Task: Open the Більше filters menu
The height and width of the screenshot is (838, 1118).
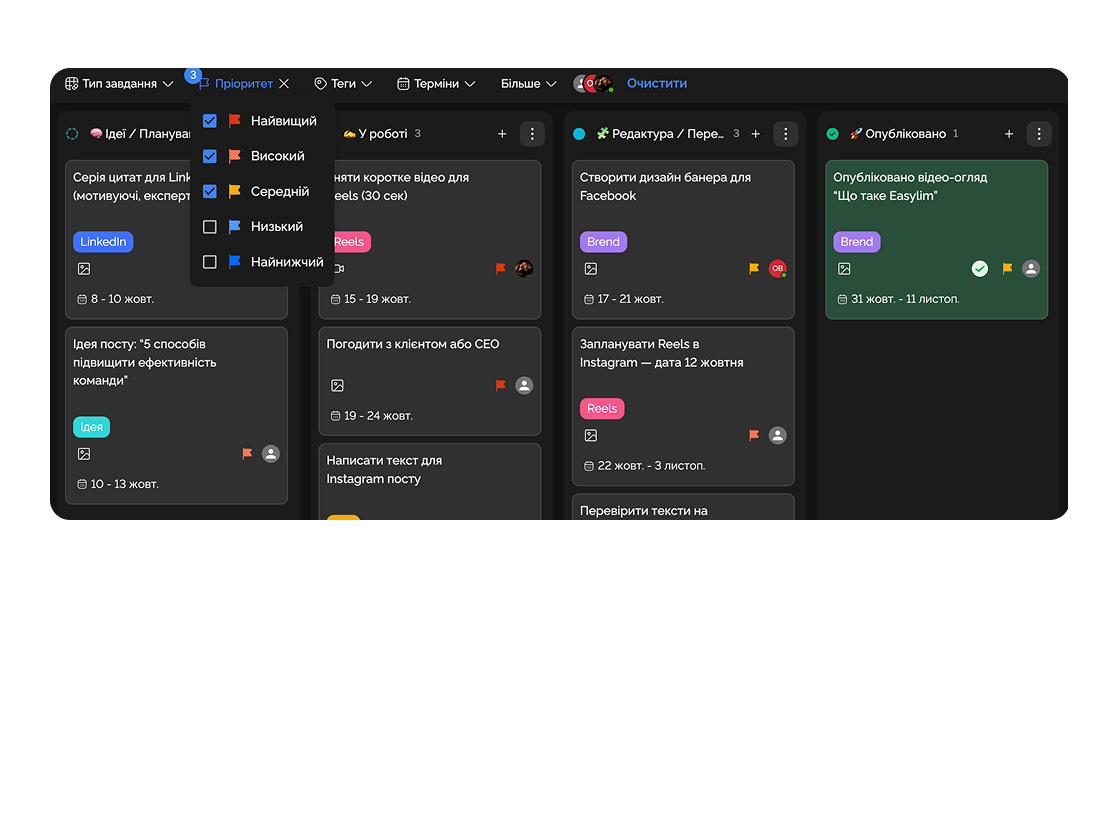Action: point(528,84)
